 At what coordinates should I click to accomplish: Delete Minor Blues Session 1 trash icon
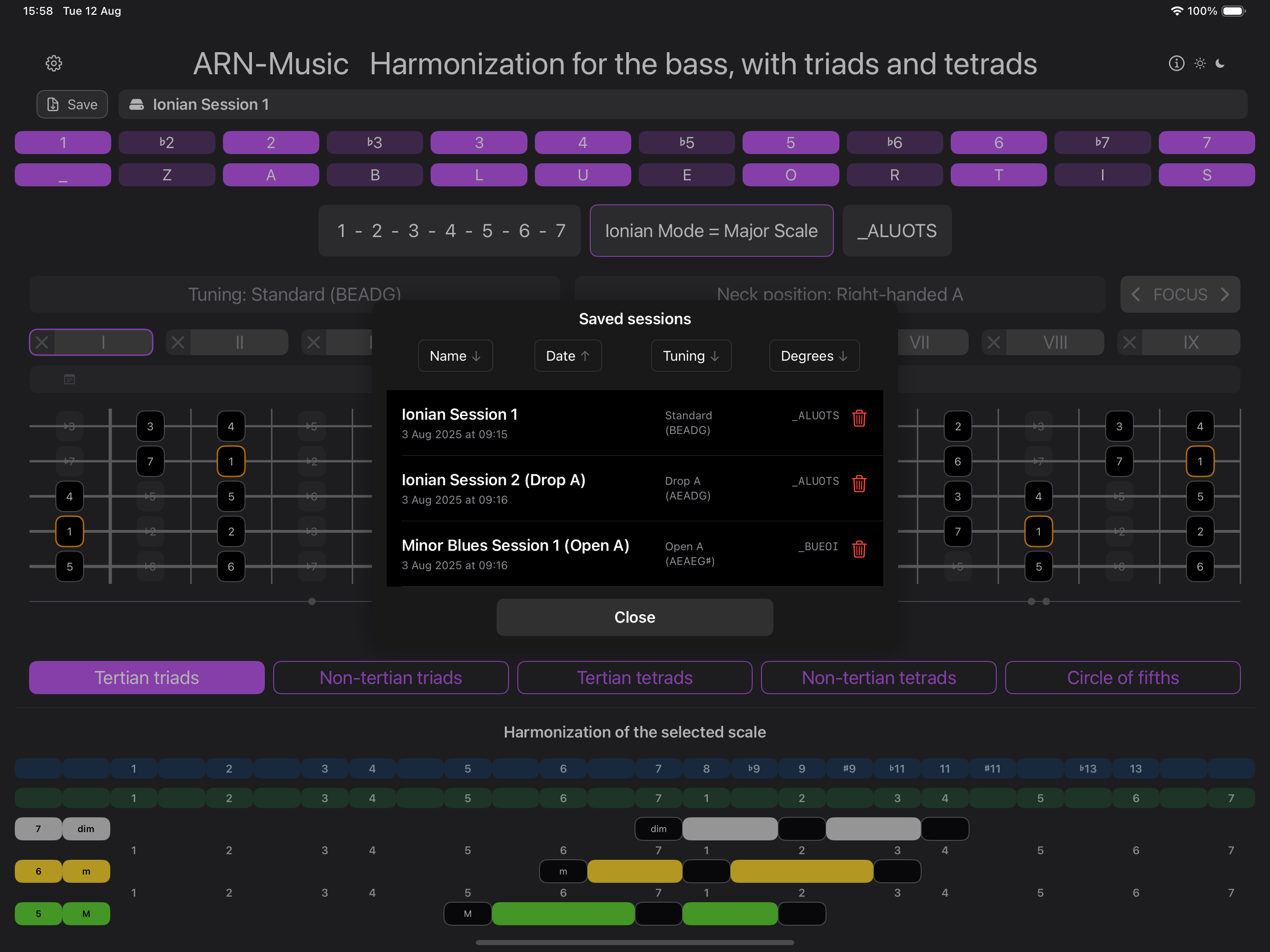859,549
